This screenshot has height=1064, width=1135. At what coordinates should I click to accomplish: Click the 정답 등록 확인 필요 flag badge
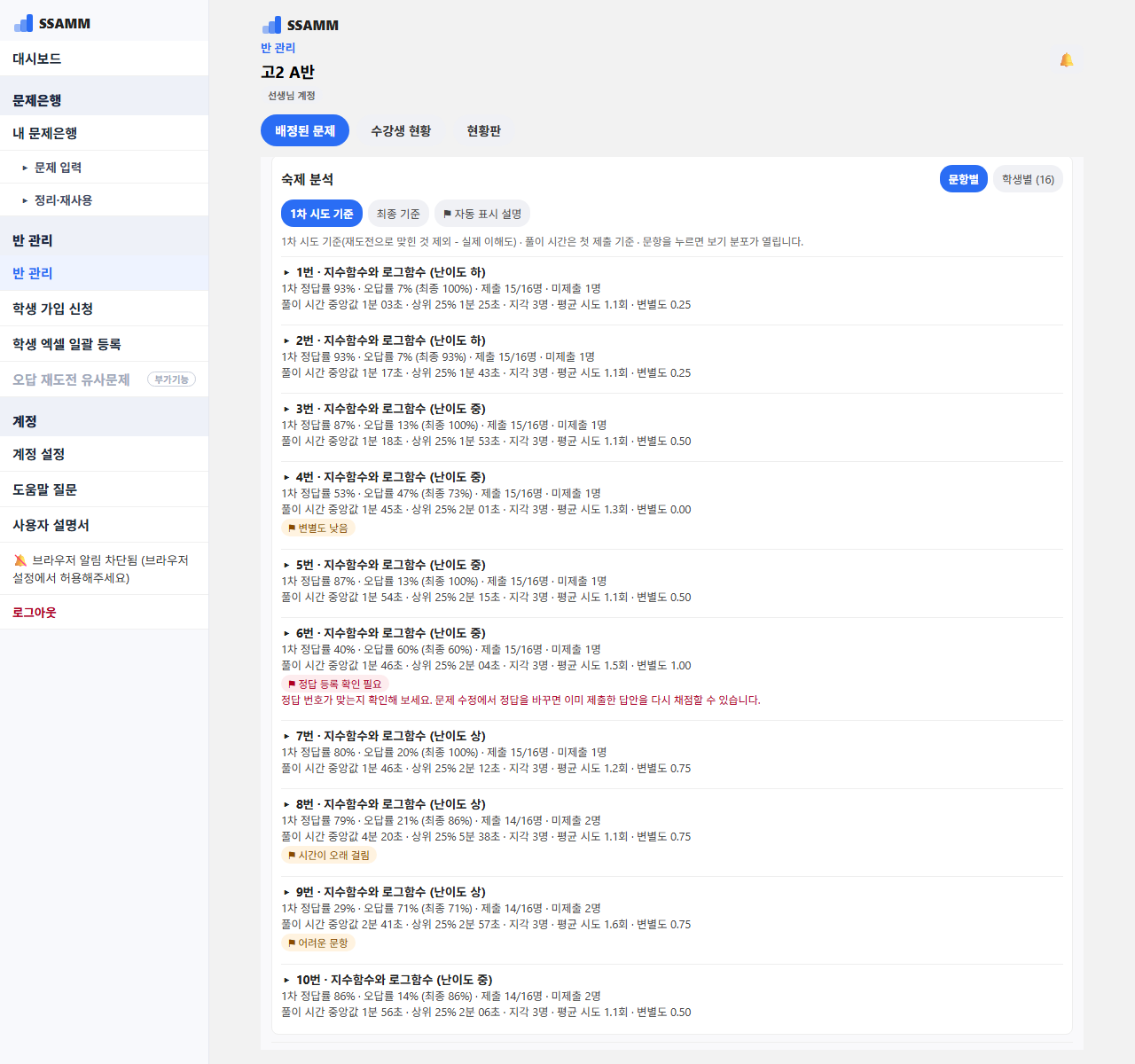(335, 685)
